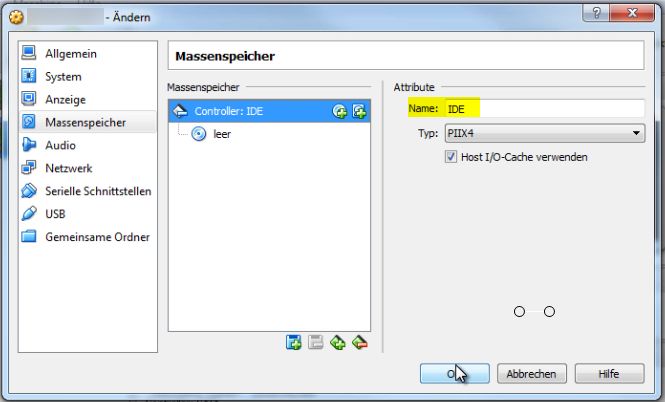
Task: Click the Hilfe button
Action: tap(609, 374)
